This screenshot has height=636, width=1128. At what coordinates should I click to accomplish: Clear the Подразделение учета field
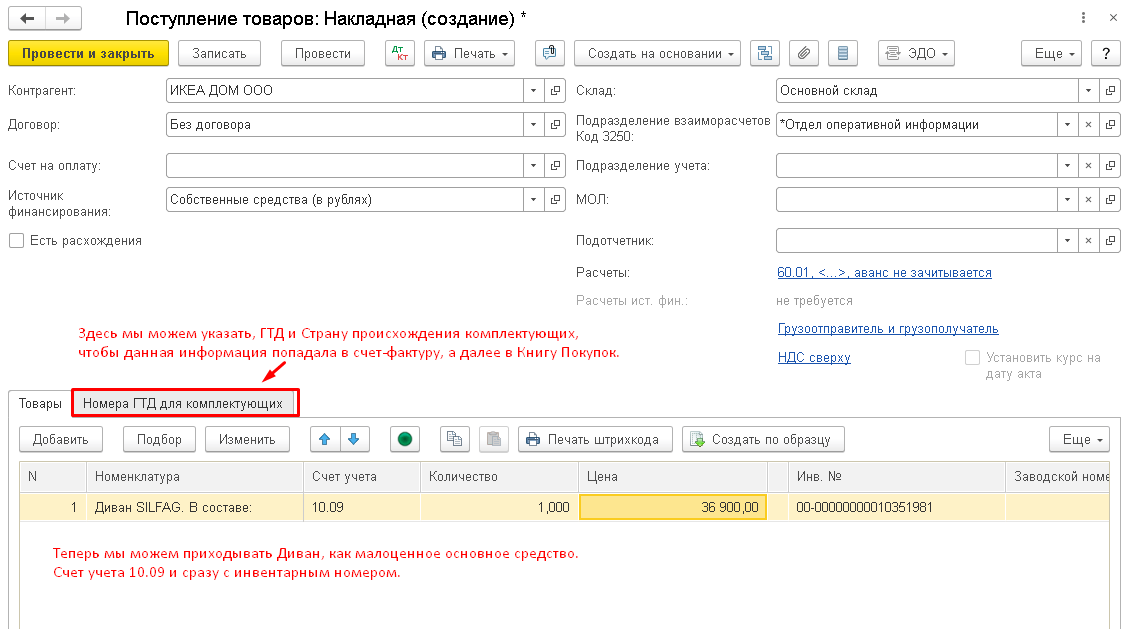click(x=1088, y=165)
